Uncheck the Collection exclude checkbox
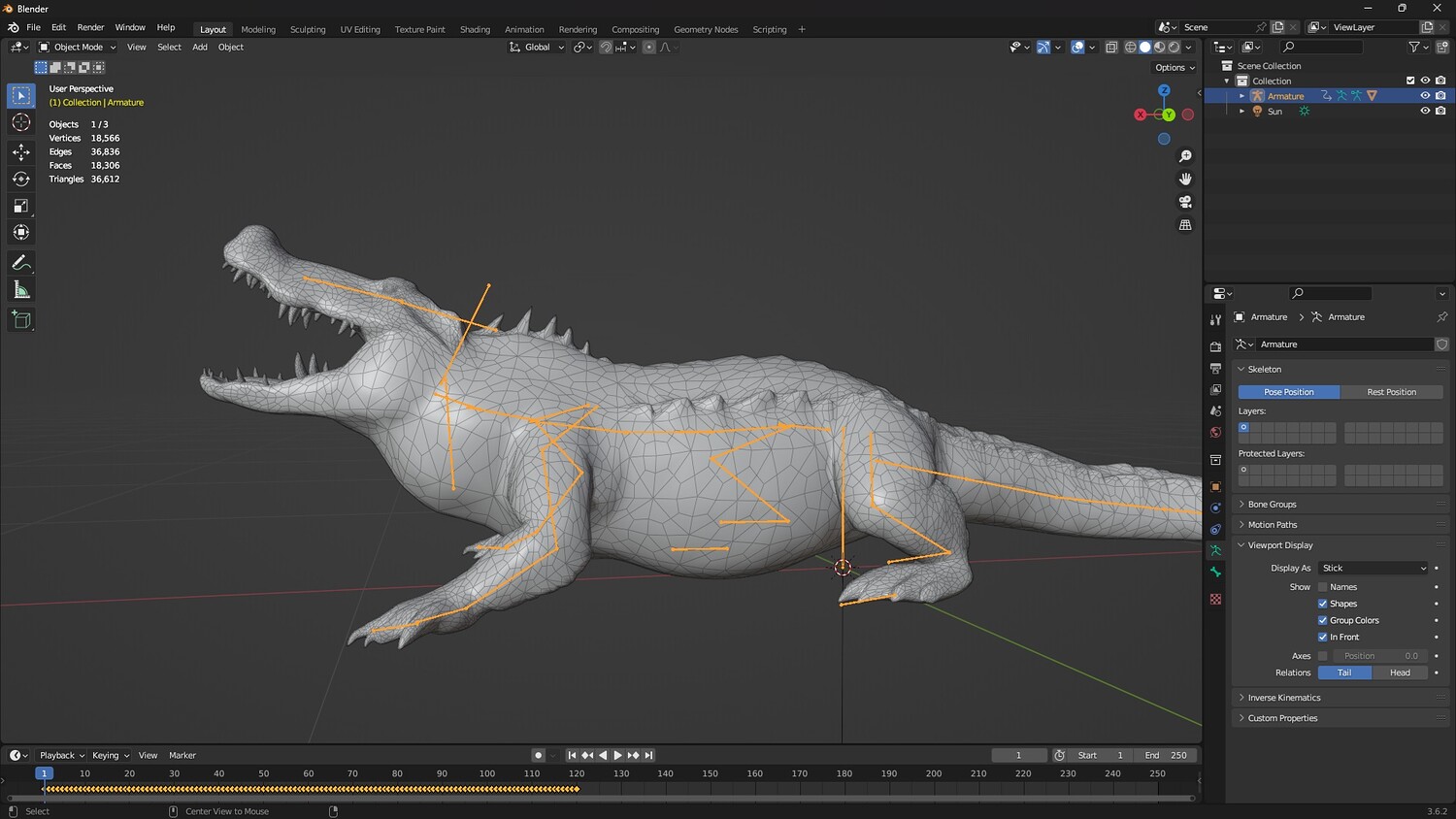 (1410, 81)
